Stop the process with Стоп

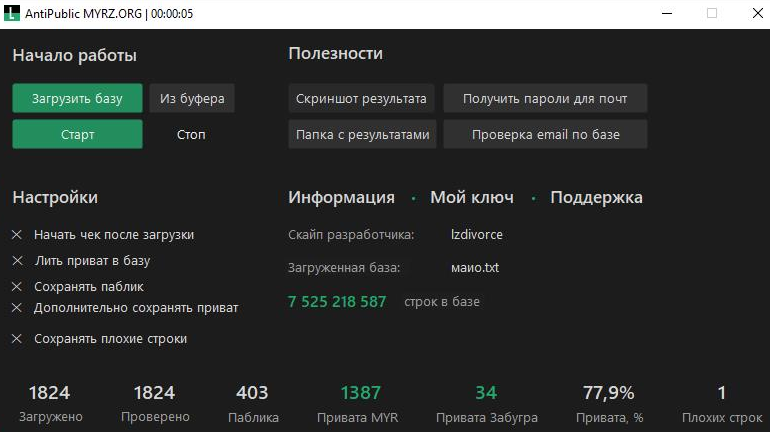tap(191, 134)
